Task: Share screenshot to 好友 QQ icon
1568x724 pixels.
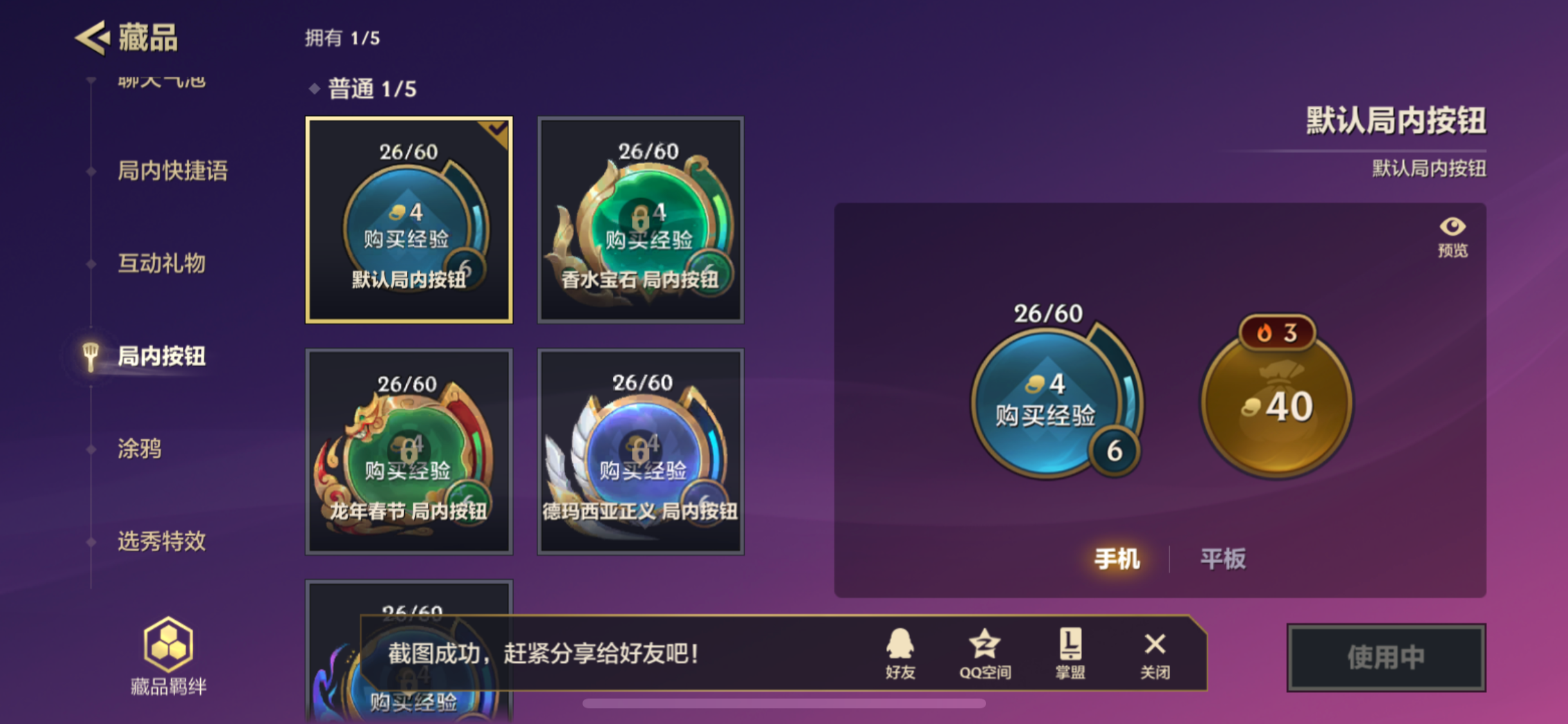Action: (x=899, y=653)
